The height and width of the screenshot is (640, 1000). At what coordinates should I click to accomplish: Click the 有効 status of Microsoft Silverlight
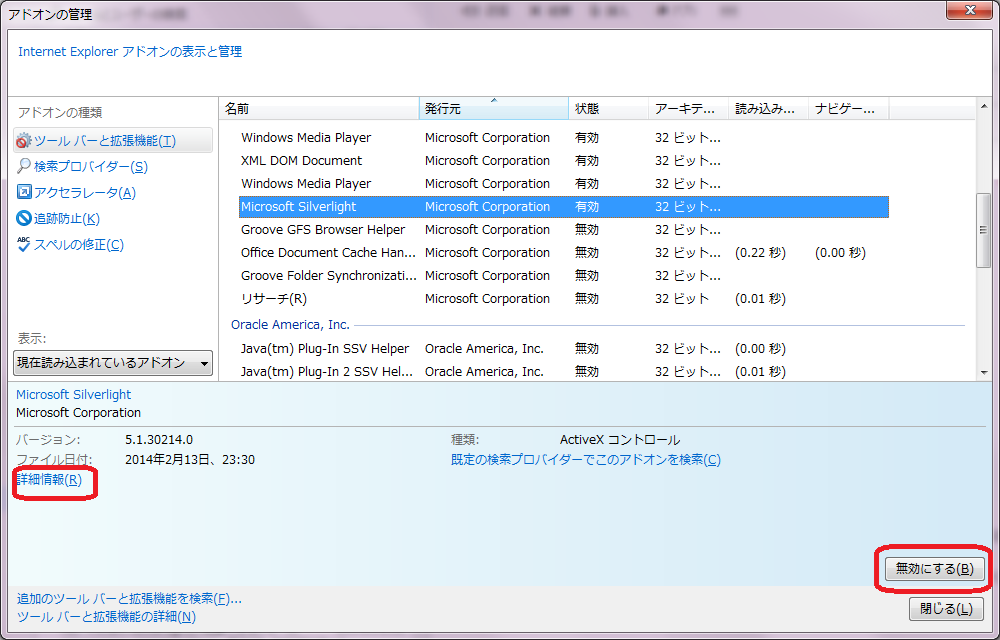point(587,207)
